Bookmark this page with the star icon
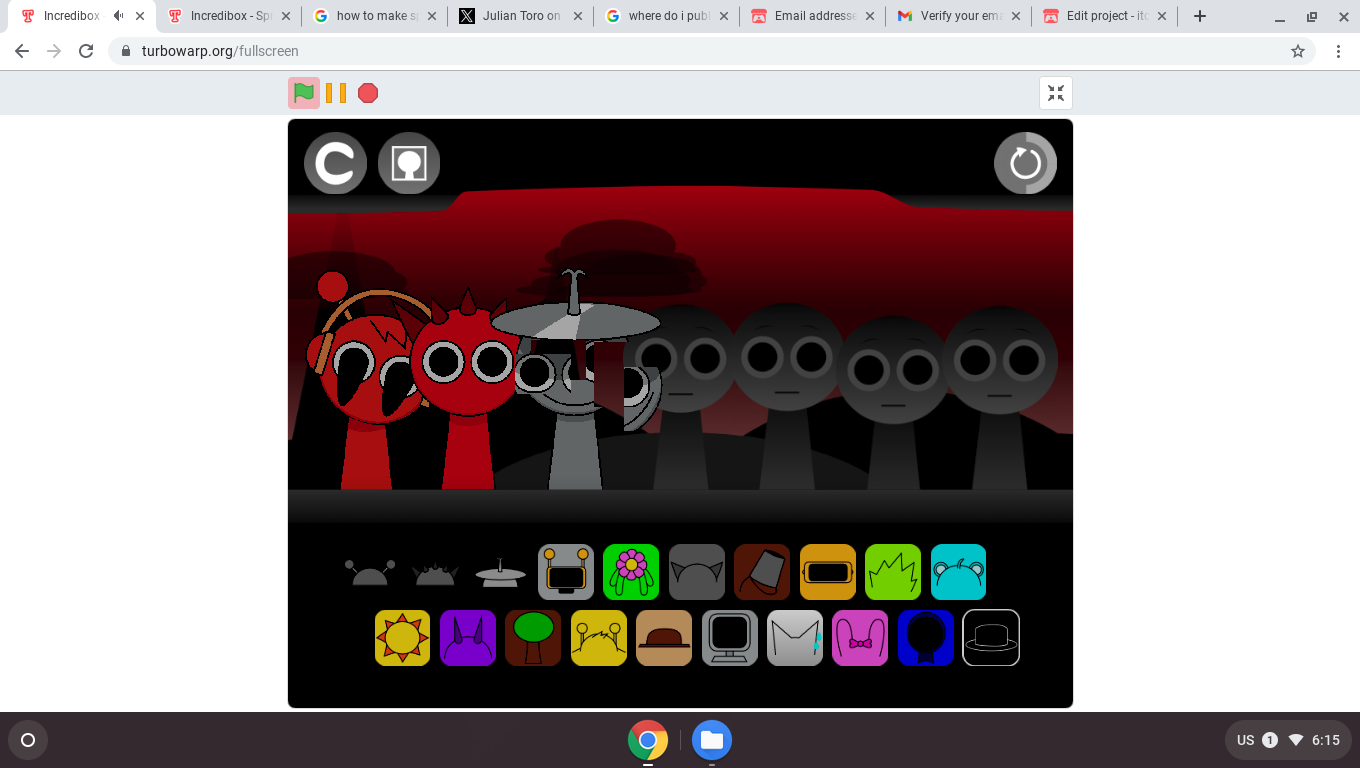 1298,51
